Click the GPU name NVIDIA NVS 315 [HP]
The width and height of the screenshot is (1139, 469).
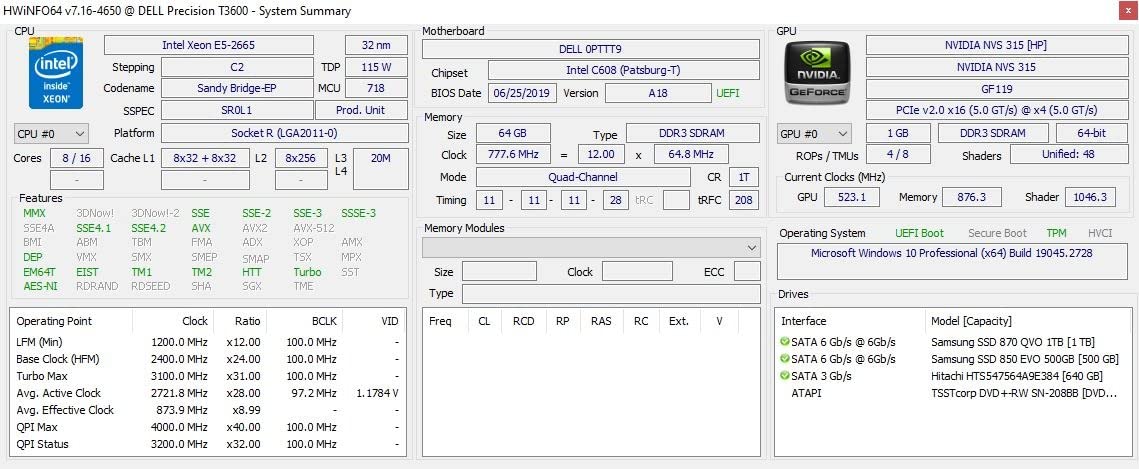(995, 45)
